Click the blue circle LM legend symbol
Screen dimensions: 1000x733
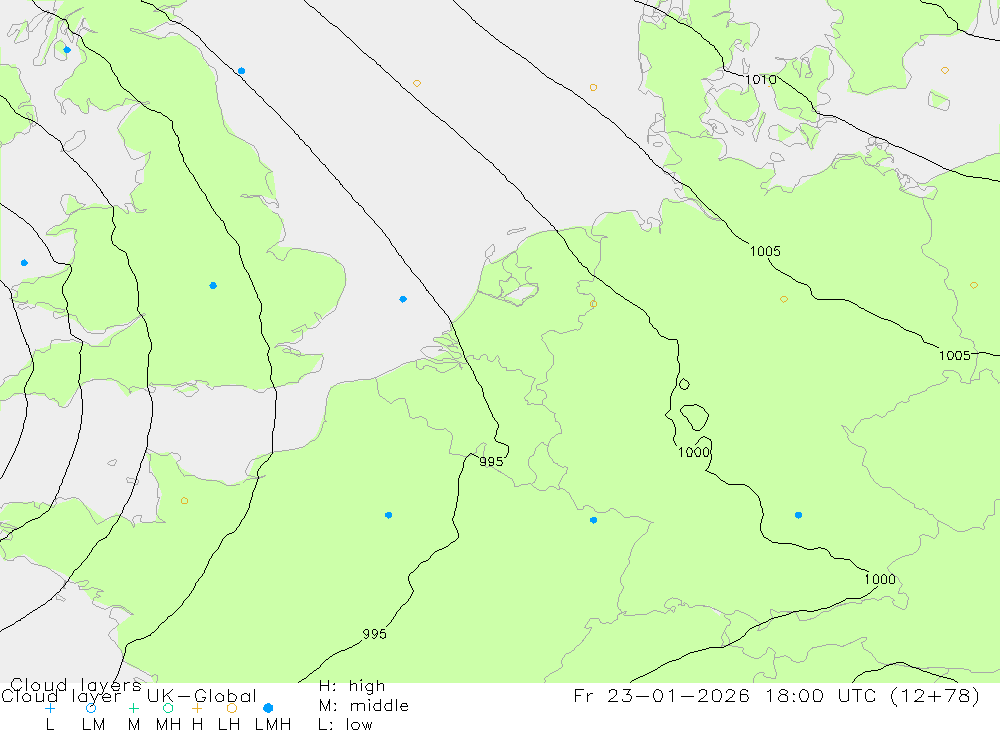point(91,708)
